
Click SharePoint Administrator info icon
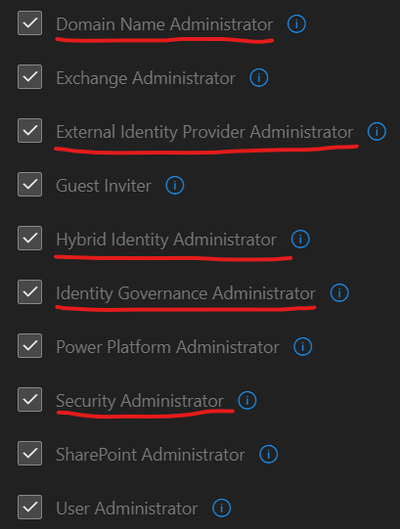pos(268,454)
